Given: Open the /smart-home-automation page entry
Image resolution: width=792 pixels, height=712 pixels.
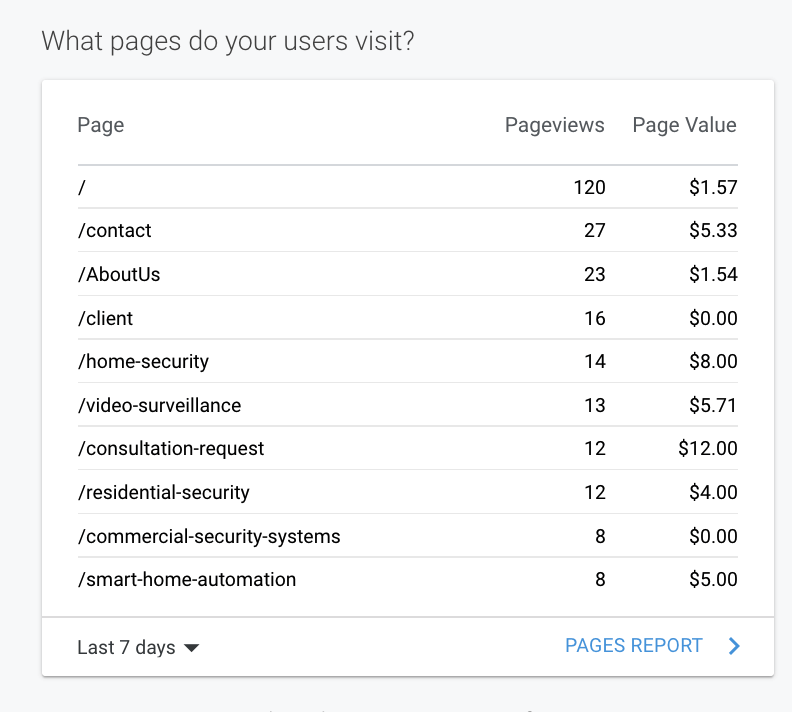Looking at the screenshot, I should (x=187, y=579).
